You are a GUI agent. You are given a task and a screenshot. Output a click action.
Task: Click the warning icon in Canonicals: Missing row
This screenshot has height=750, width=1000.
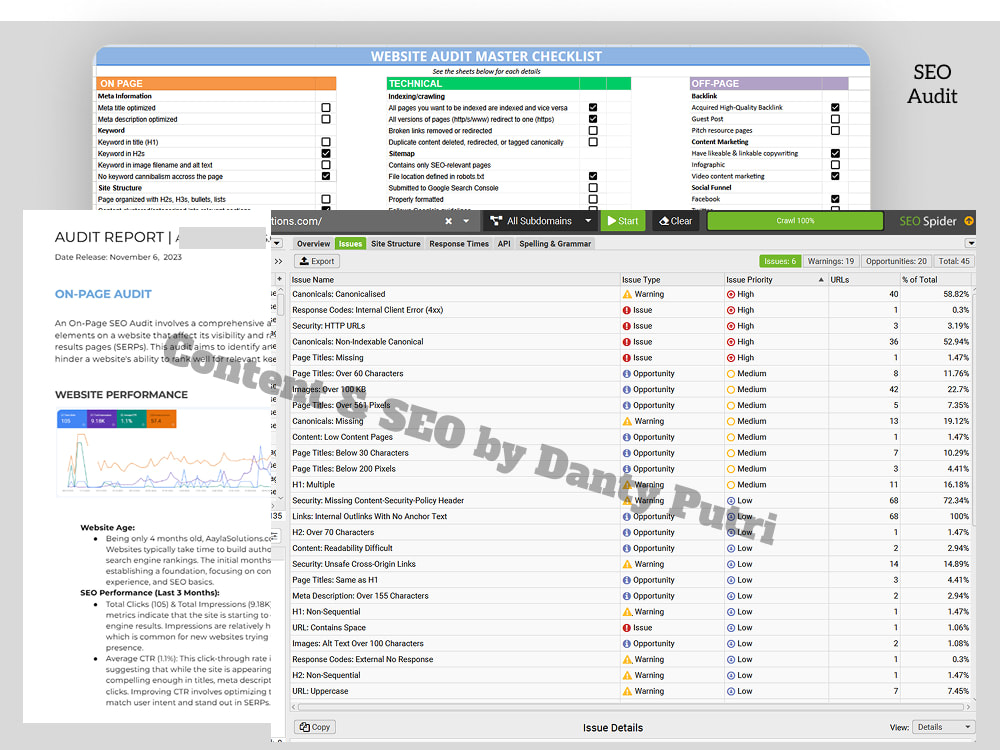click(x=627, y=421)
